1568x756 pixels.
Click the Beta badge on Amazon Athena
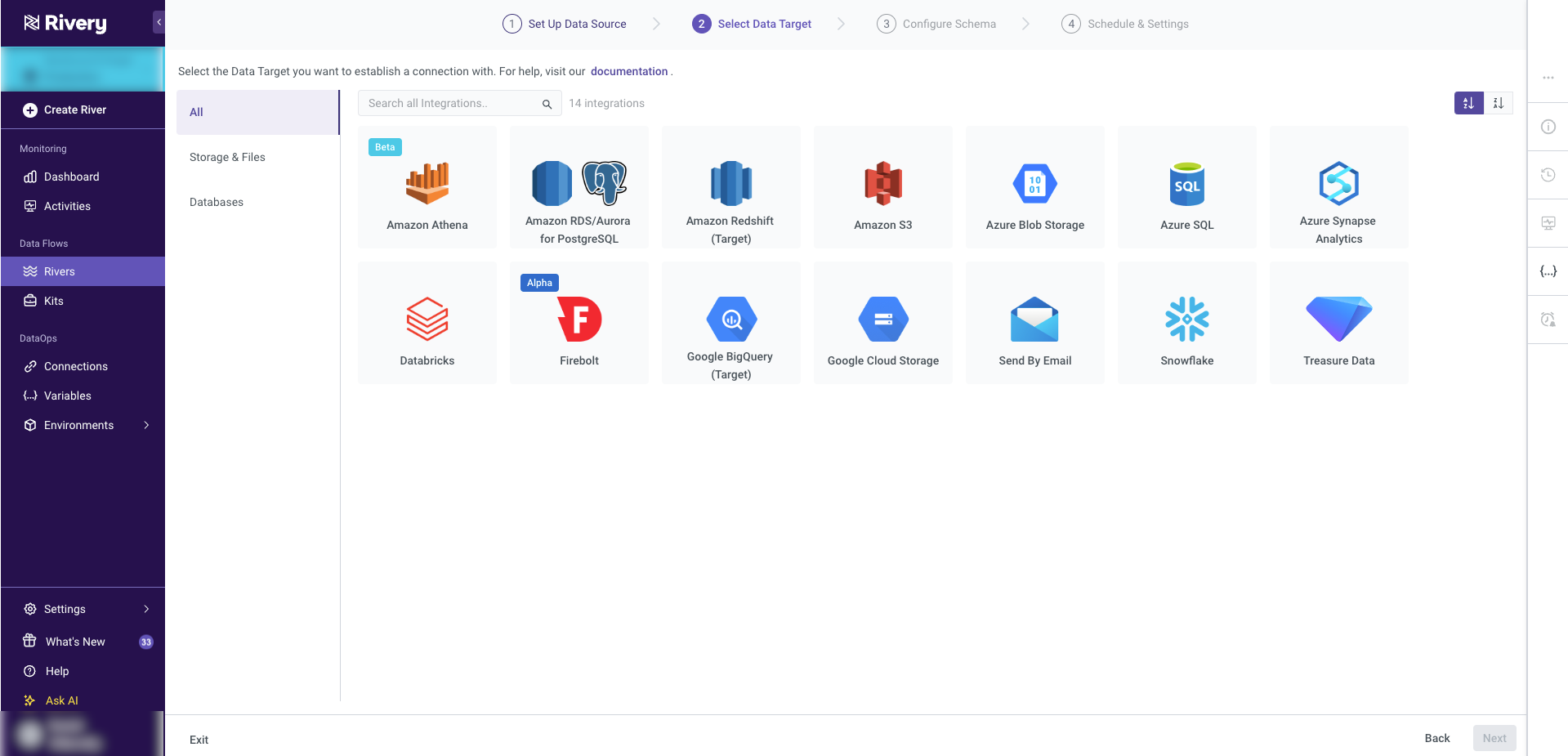pyautogui.click(x=385, y=147)
